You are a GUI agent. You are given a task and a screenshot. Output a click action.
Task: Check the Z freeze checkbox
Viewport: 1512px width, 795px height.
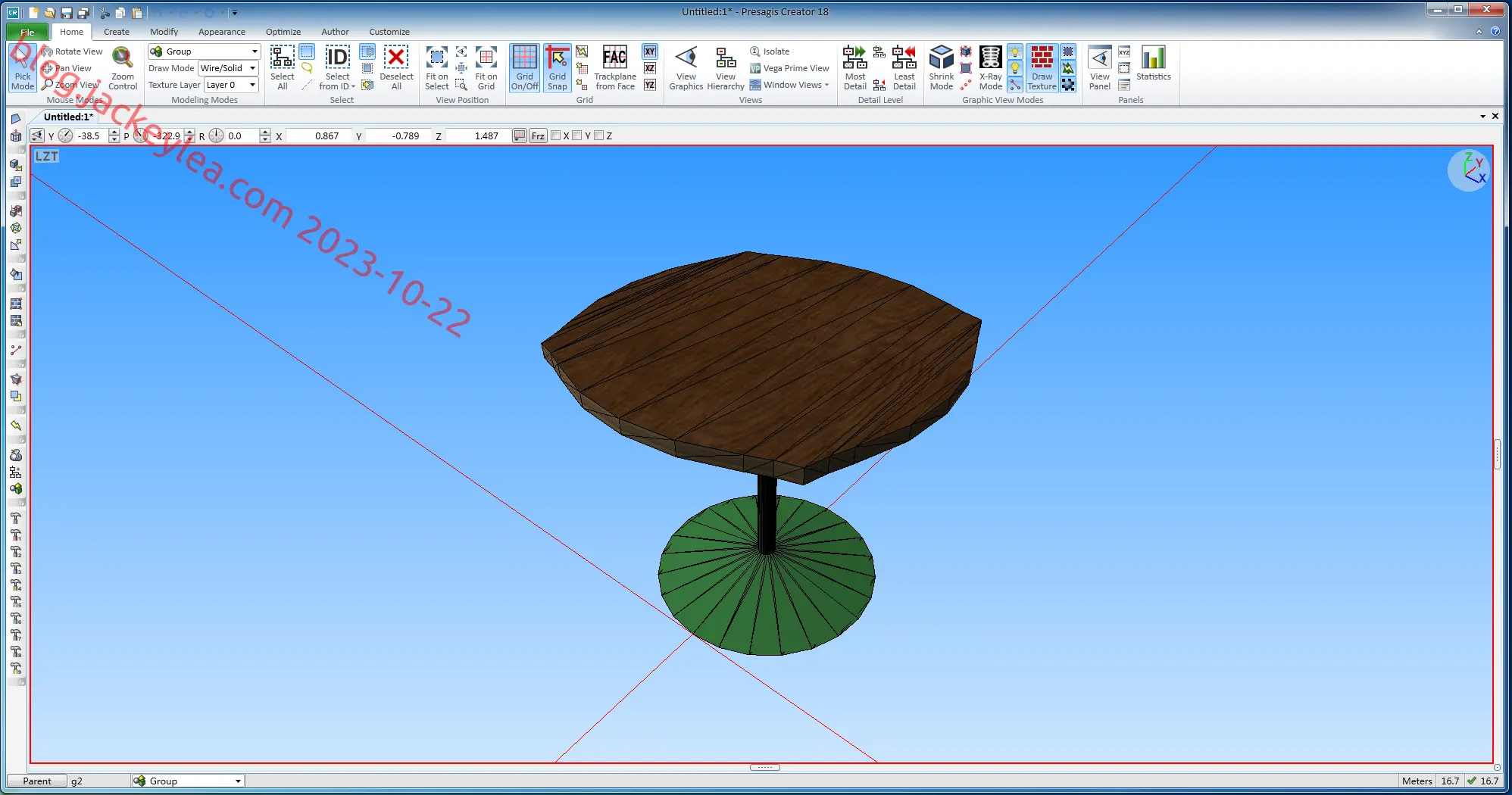(x=599, y=136)
